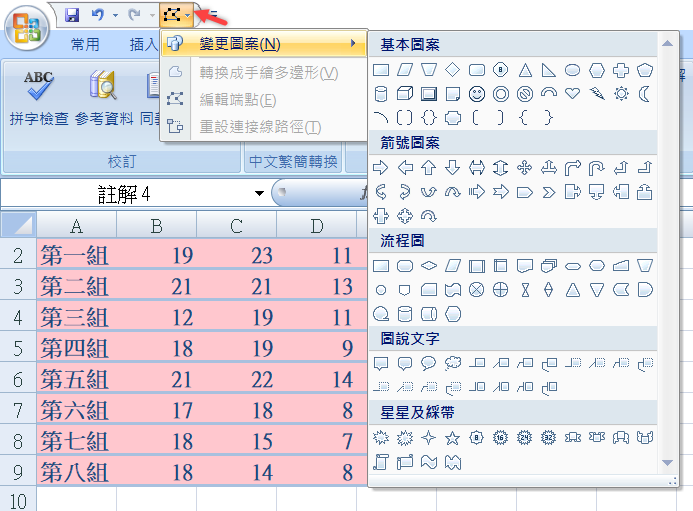Viewport: 693px width, 511px height.
Task: Pick the isosceles triangle basic shape
Action: [x=525, y=70]
